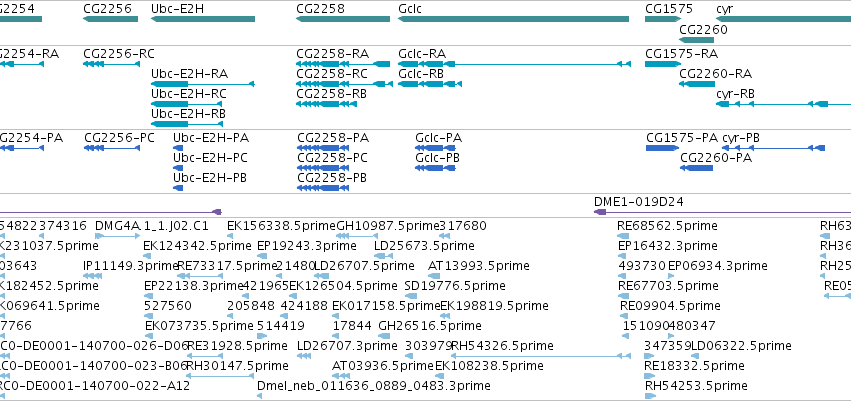This screenshot has height=401, width=851.
Task: Click transcript Gclc-RA
Action: (x=515, y=64)
